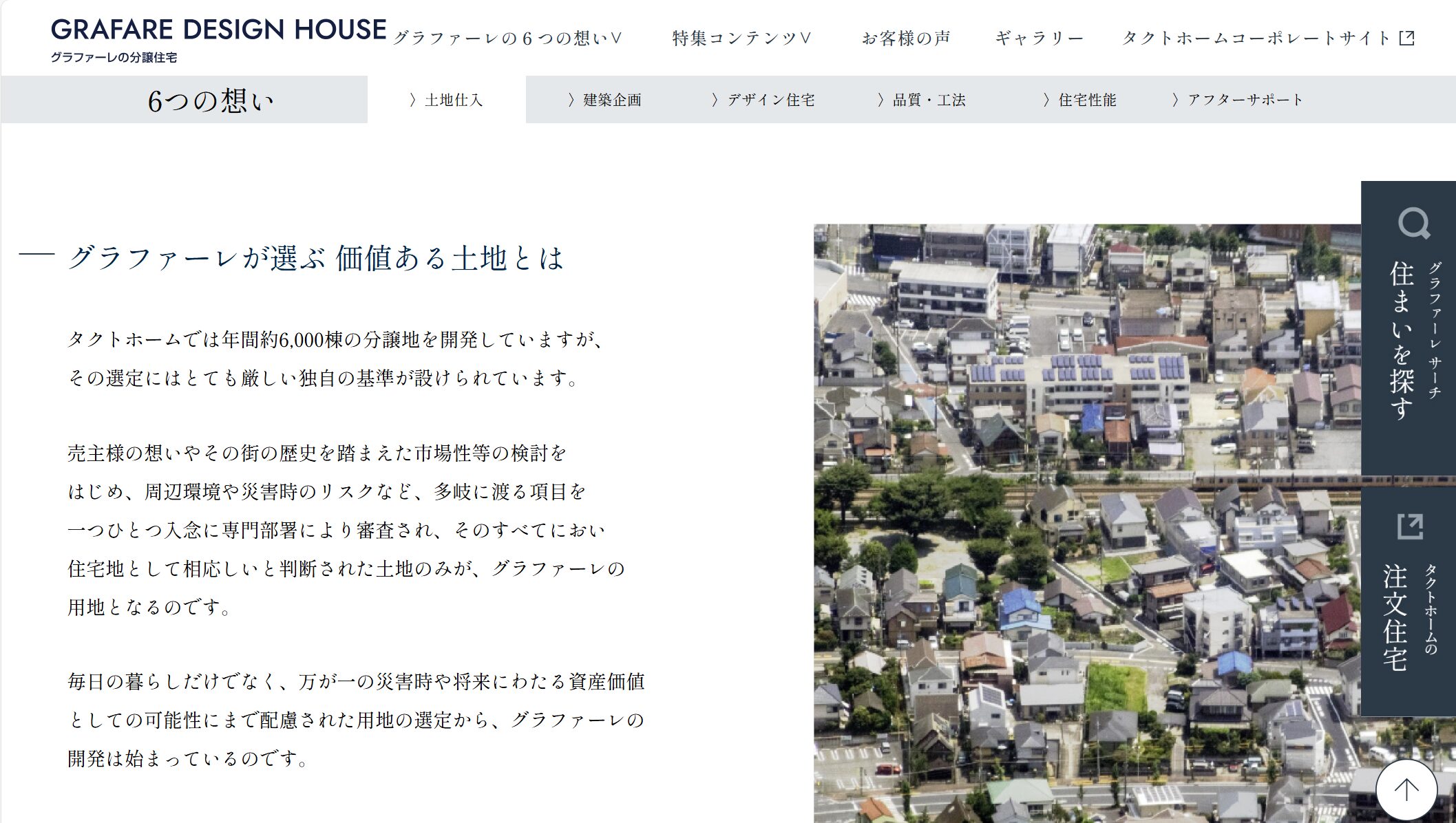
Task: Click the search magnifier icon in side panel
Action: 1413,223
